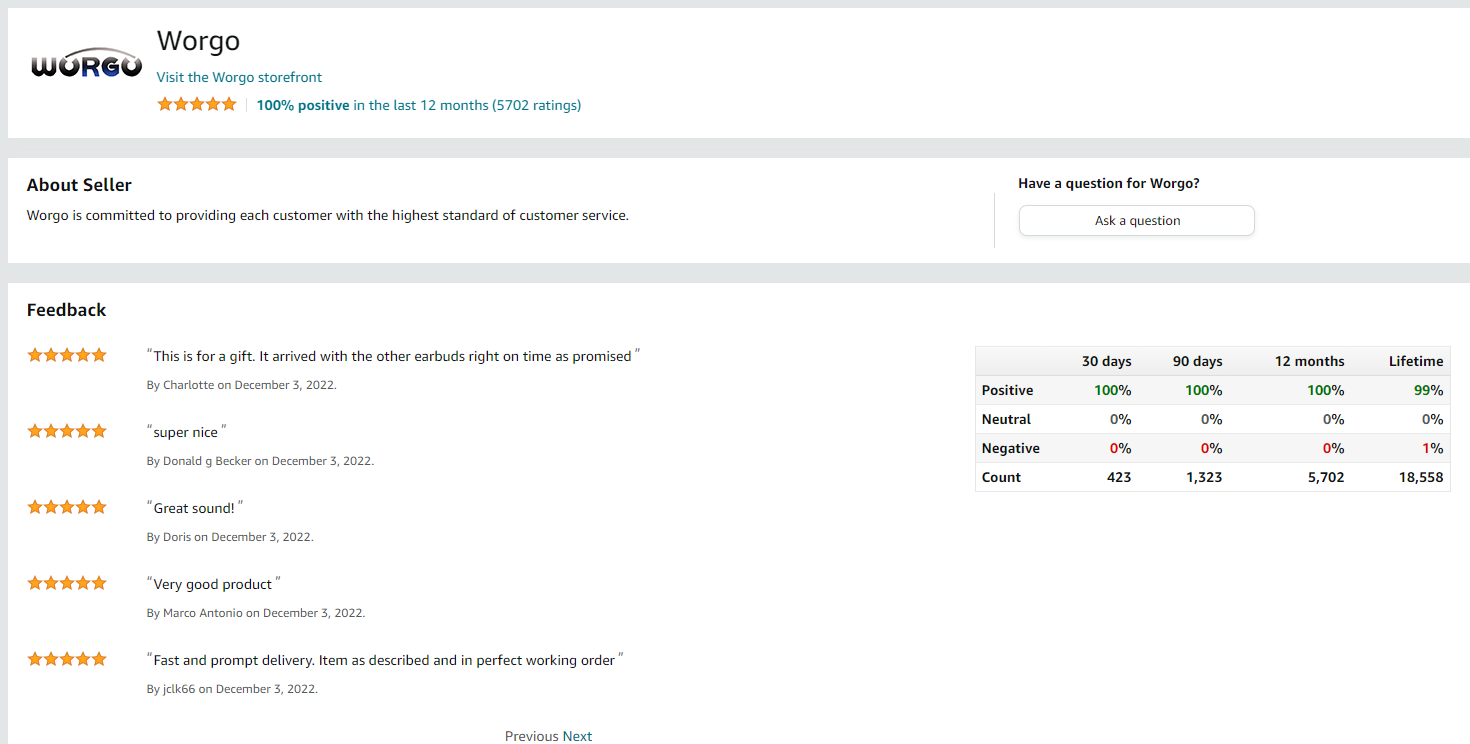Click star rating of the "Great sound!" review
The image size is (1470, 744).
click(66, 507)
